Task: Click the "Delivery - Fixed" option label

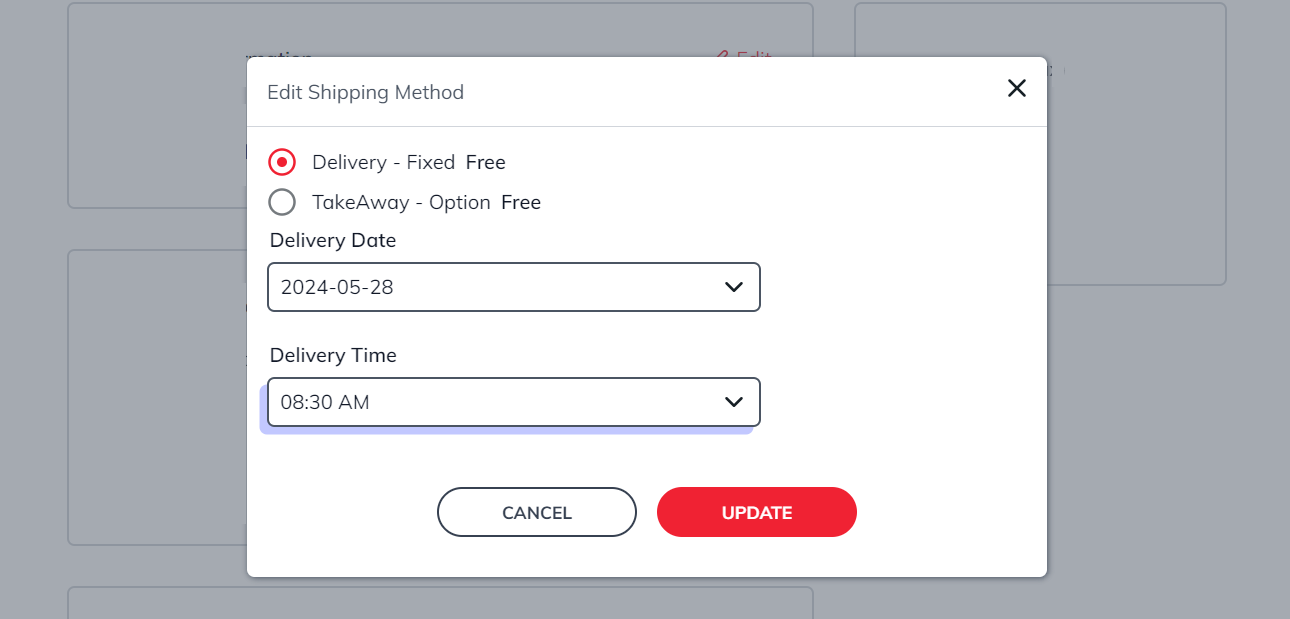Action: coord(383,162)
